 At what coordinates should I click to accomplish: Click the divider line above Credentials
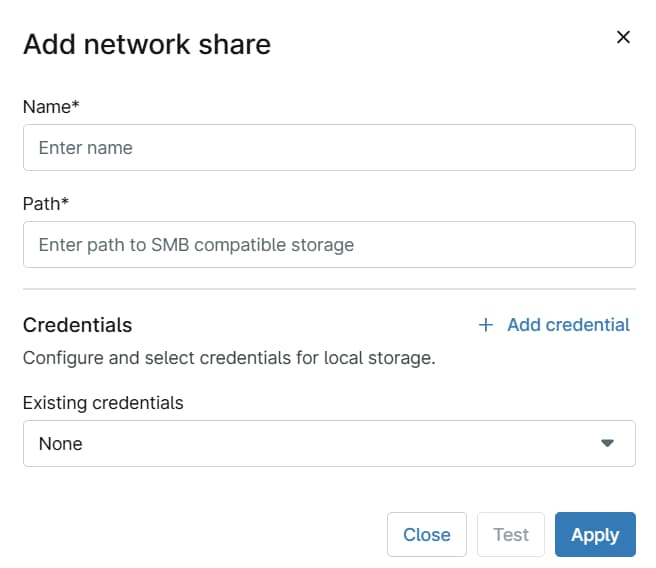pos(329,289)
